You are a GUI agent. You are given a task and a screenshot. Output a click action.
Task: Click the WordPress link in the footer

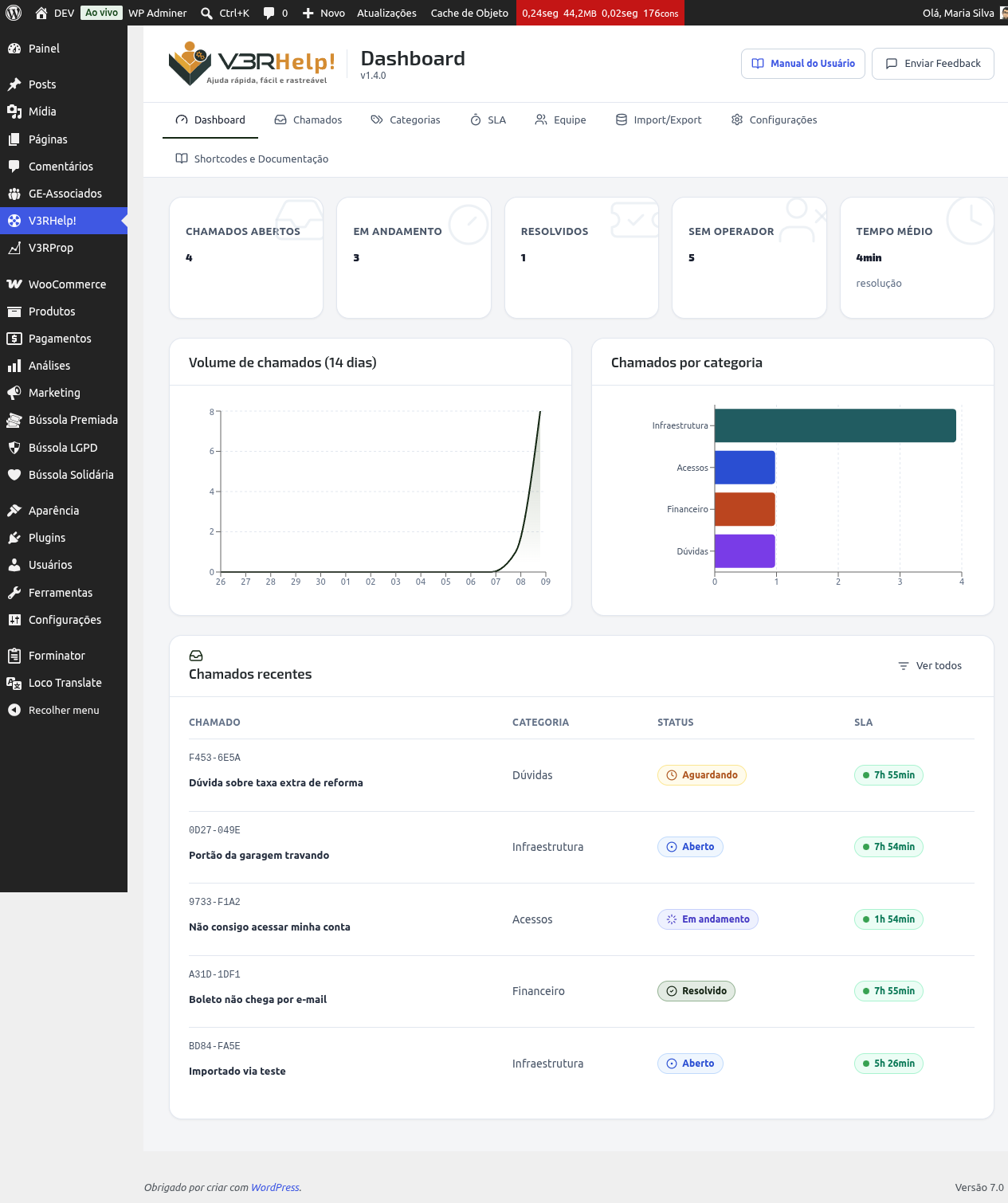tap(275, 1187)
